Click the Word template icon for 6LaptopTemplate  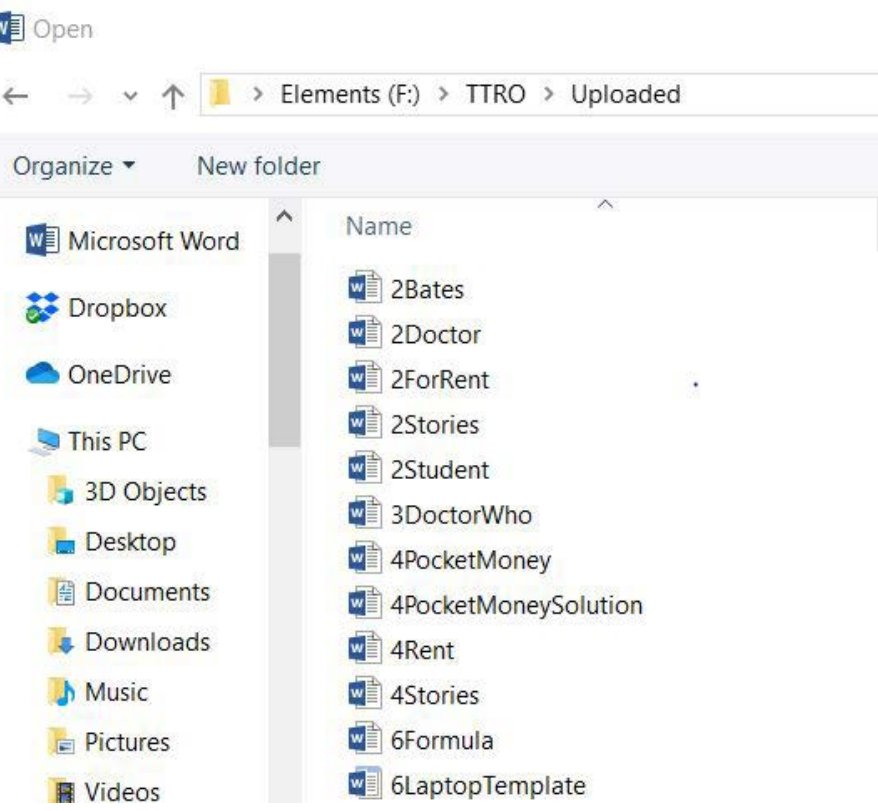point(365,784)
